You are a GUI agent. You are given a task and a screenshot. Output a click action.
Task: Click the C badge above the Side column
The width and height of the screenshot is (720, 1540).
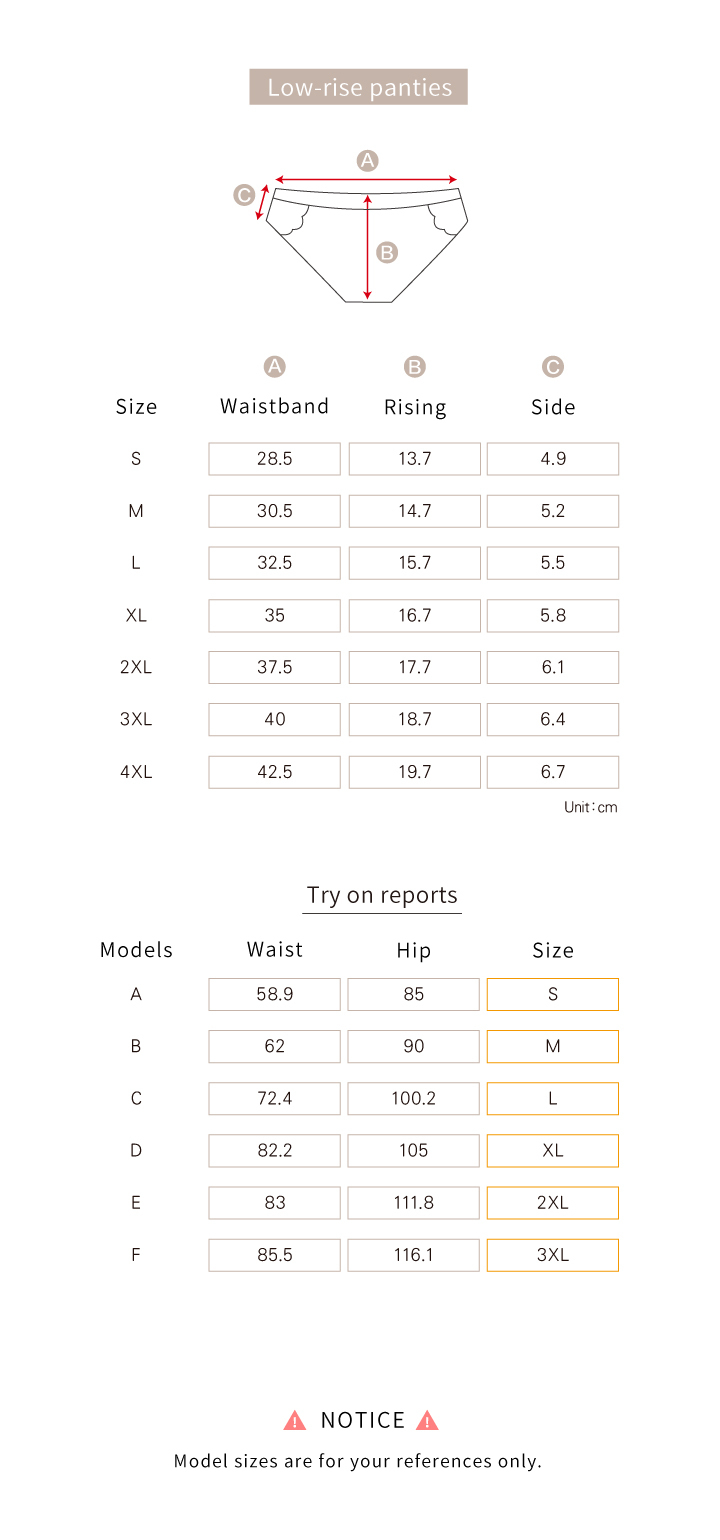coord(553,367)
